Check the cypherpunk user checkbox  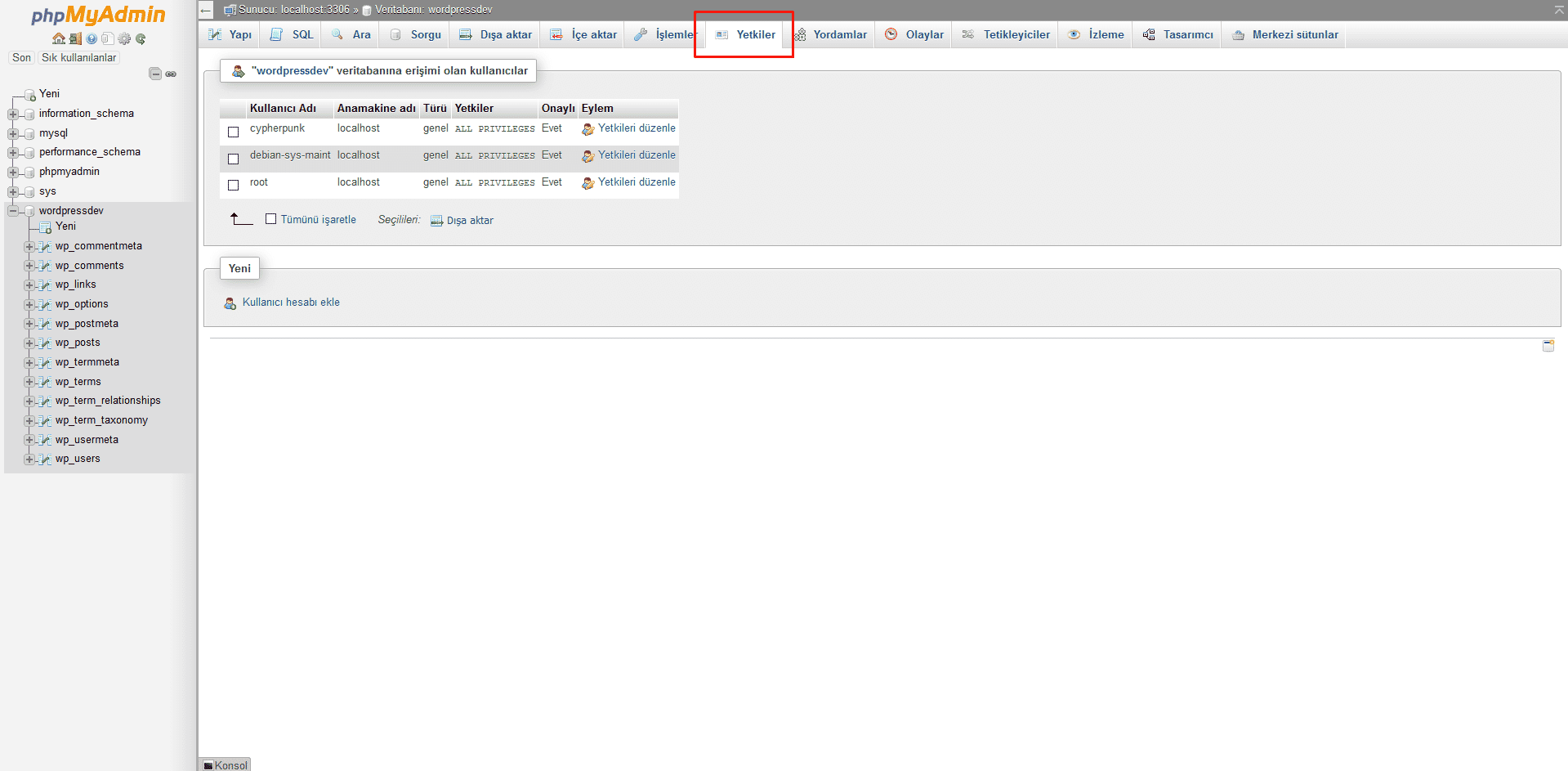(234, 132)
